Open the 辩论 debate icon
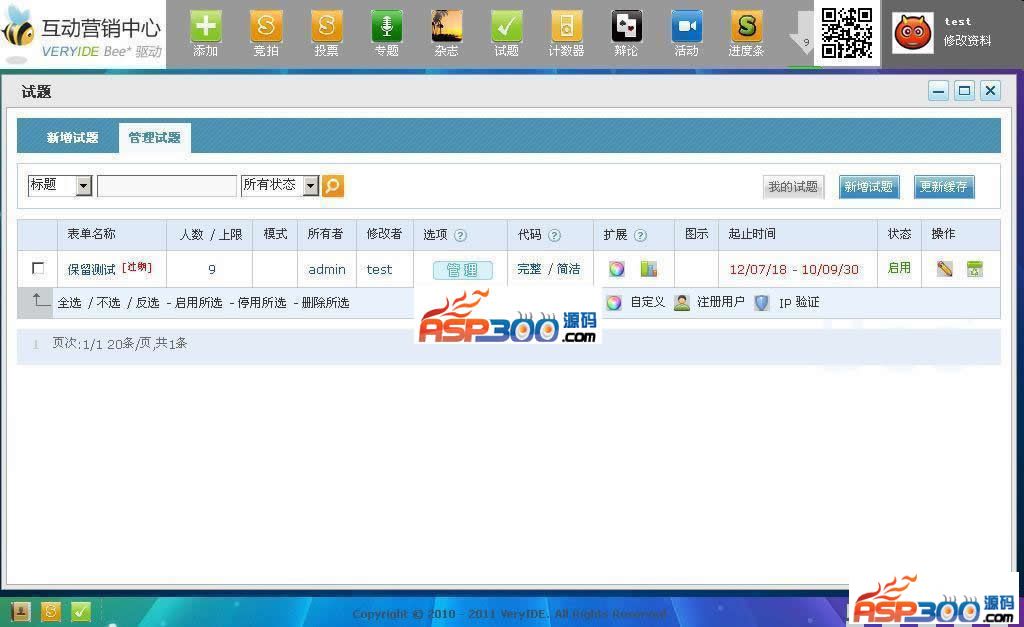This screenshot has width=1024, height=627. [626, 27]
